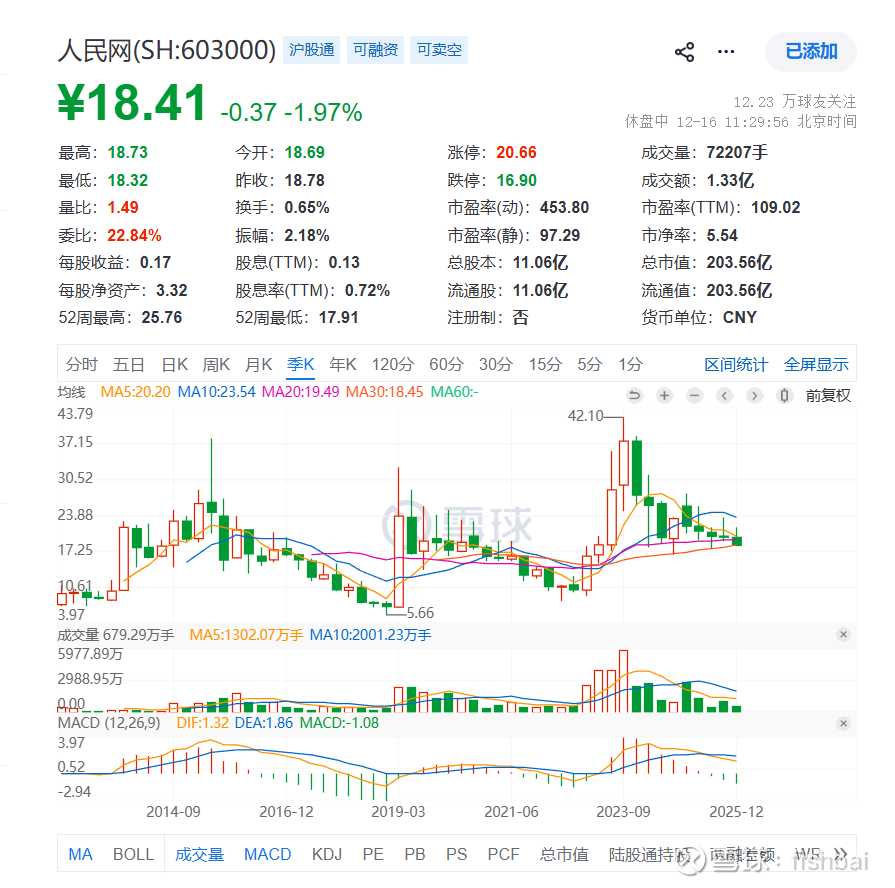Click the 52周最高 value 25.76
The height and width of the screenshot is (888, 895).
point(162,317)
